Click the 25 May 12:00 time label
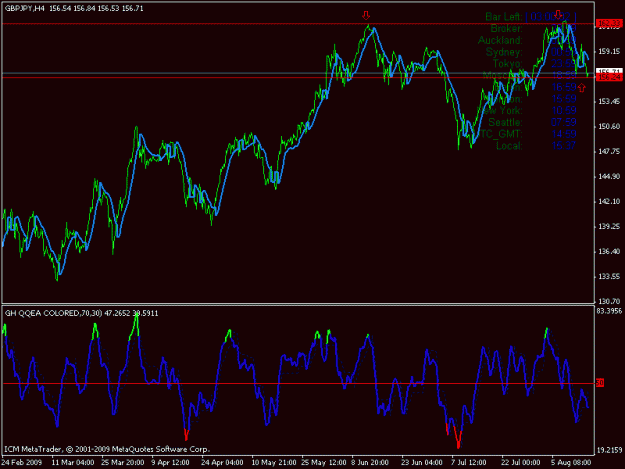The height and width of the screenshot is (469, 625). pos(324,462)
